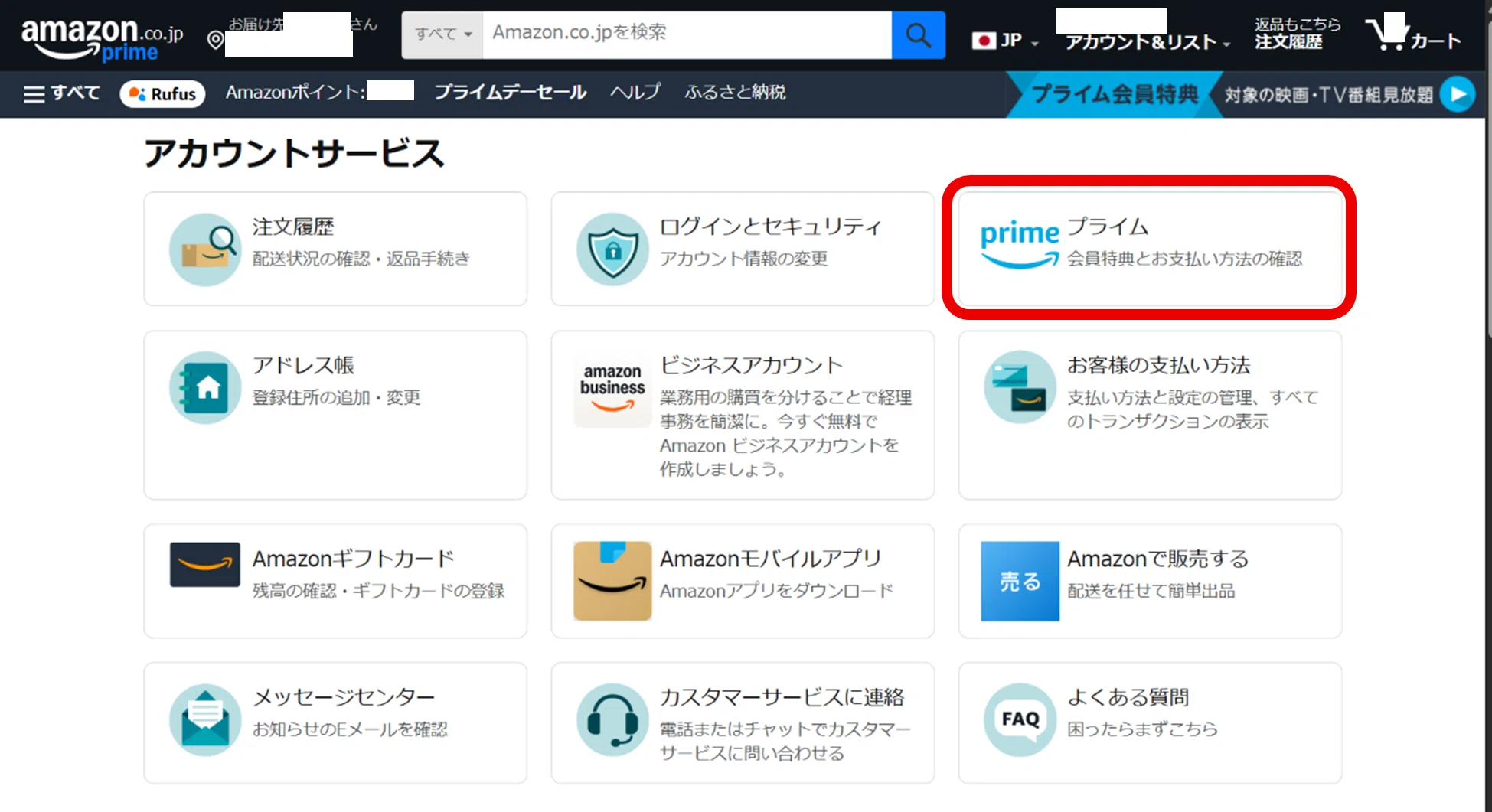Click text 残高の確認・ギフトカードの登録
The image size is (1492, 812).
pos(379,591)
